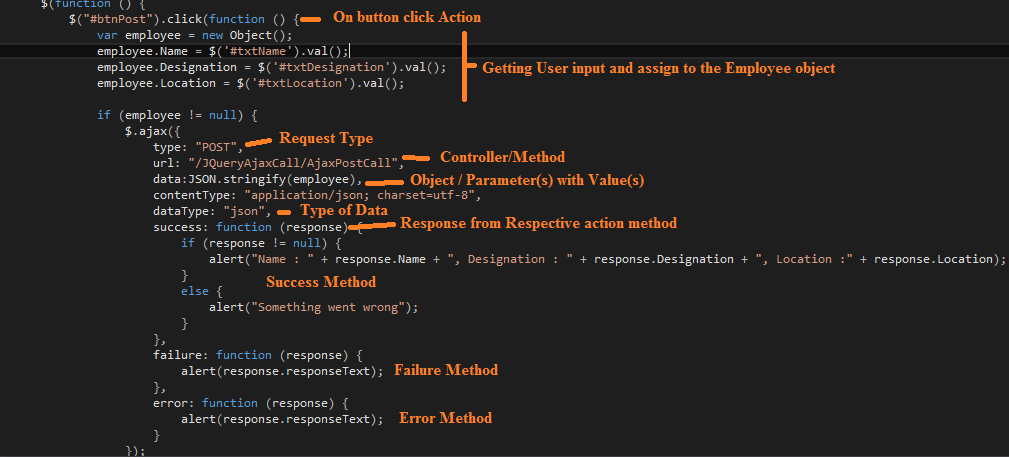The width and height of the screenshot is (1009, 457).
Task: Click the "Error Method" annotation label
Action: click(x=445, y=418)
